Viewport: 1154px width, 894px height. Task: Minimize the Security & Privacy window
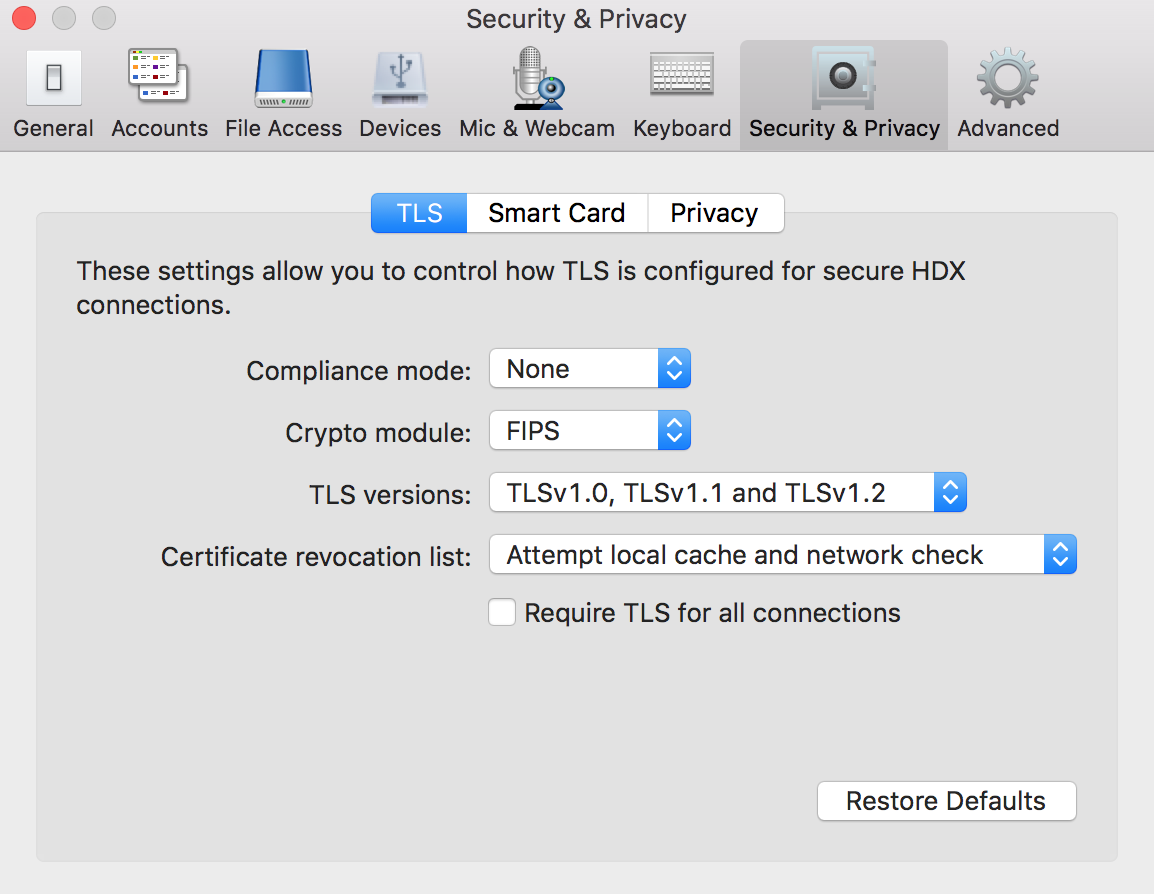[x=64, y=18]
